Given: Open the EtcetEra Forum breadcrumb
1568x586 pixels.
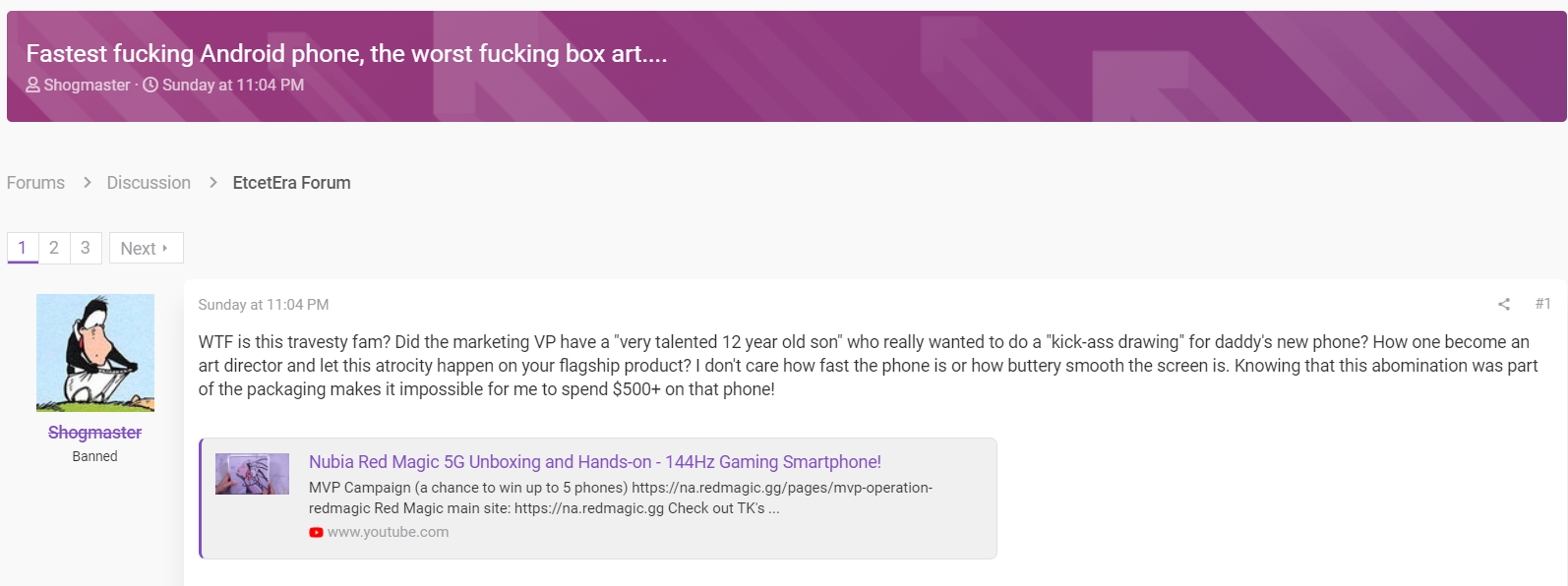Looking at the screenshot, I should pyautogui.click(x=291, y=183).
